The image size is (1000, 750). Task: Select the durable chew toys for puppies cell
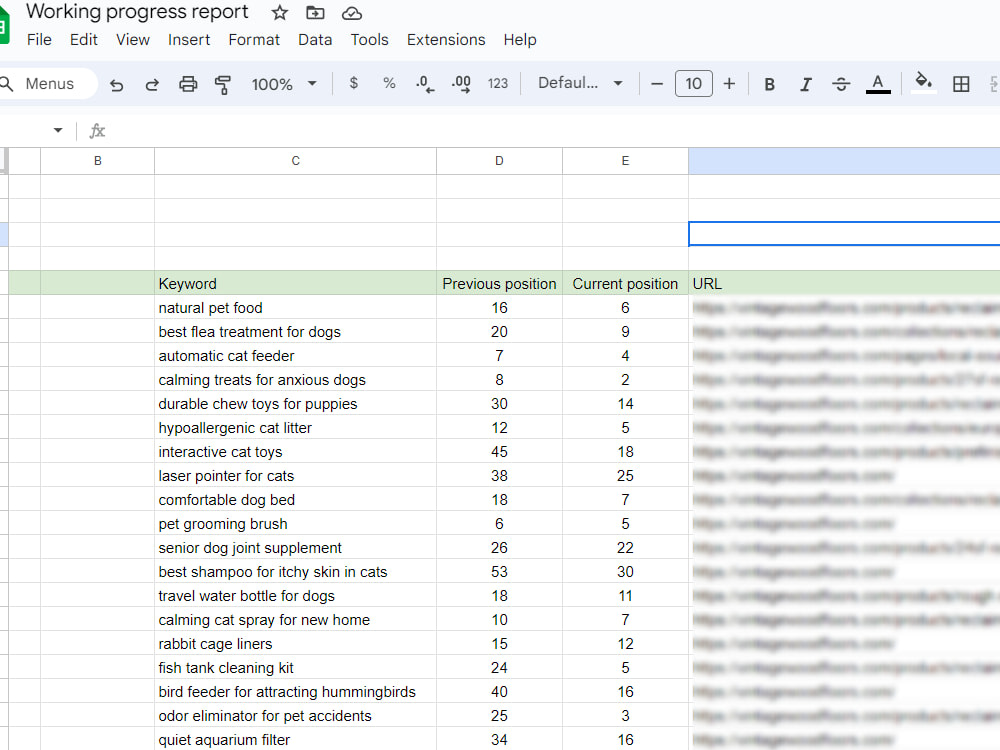click(x=295, y=404)
